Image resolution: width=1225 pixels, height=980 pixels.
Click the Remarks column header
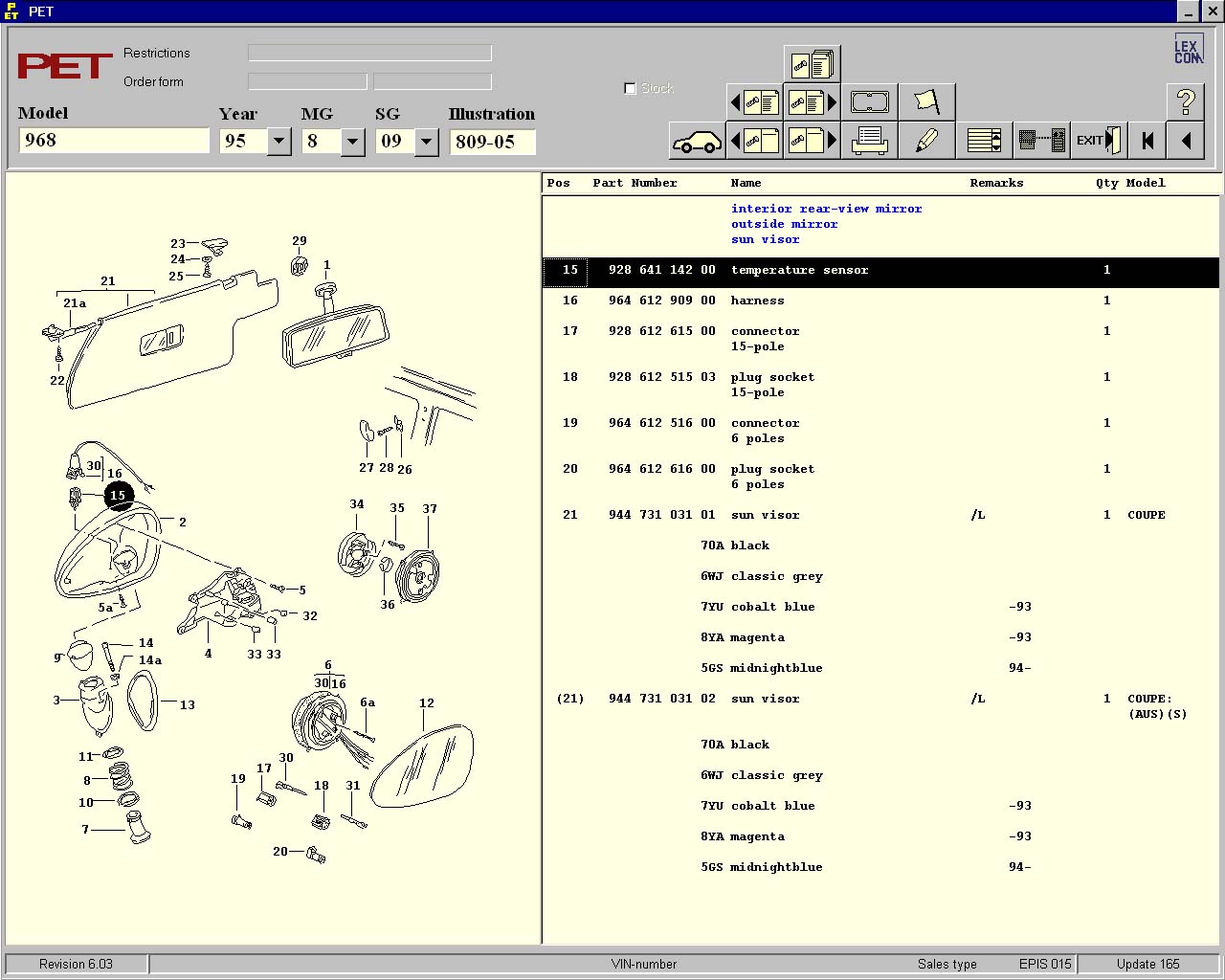[x=996, y=183]
